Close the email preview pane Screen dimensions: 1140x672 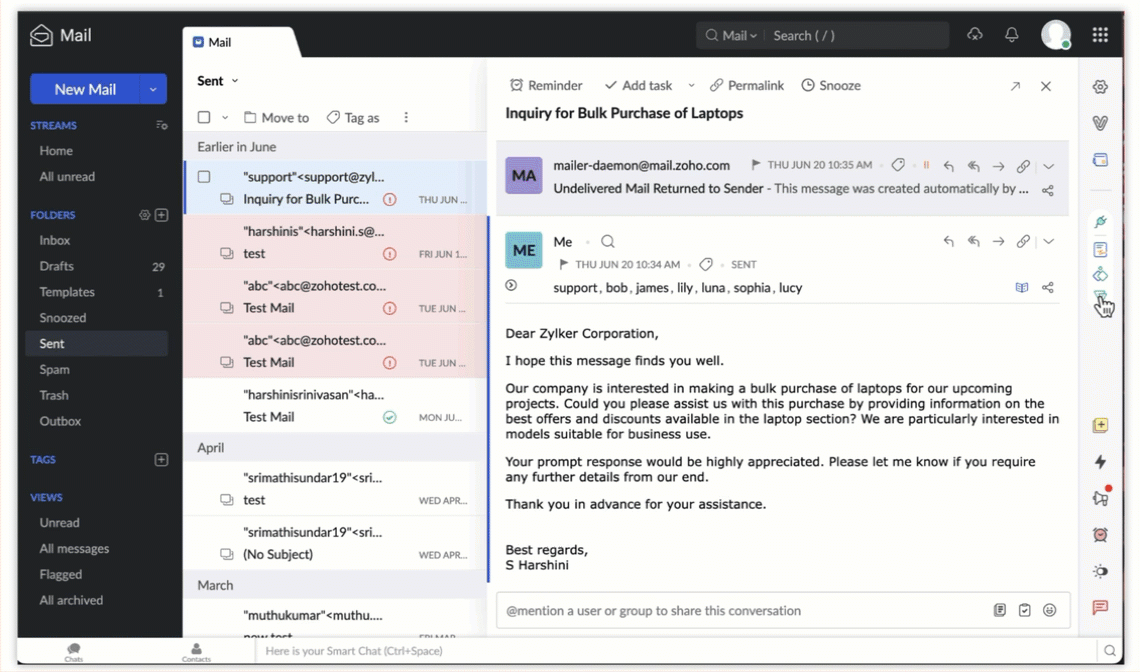coord(1045,86)
